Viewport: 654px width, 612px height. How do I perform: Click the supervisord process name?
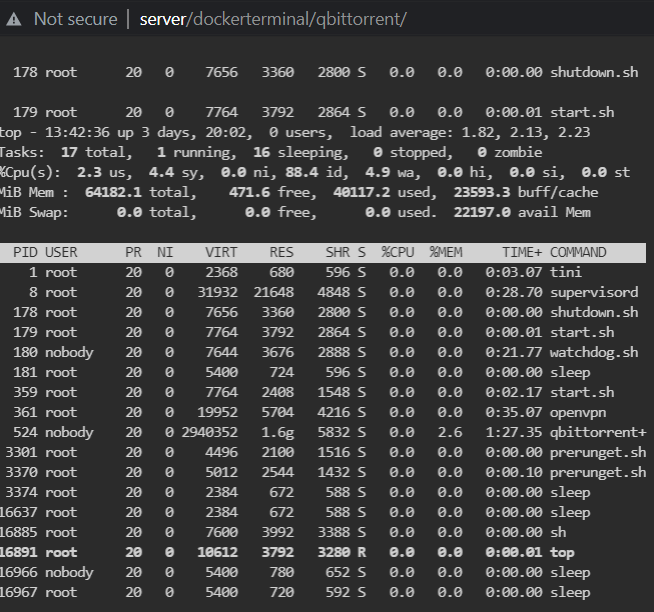(x=594, y=292)
